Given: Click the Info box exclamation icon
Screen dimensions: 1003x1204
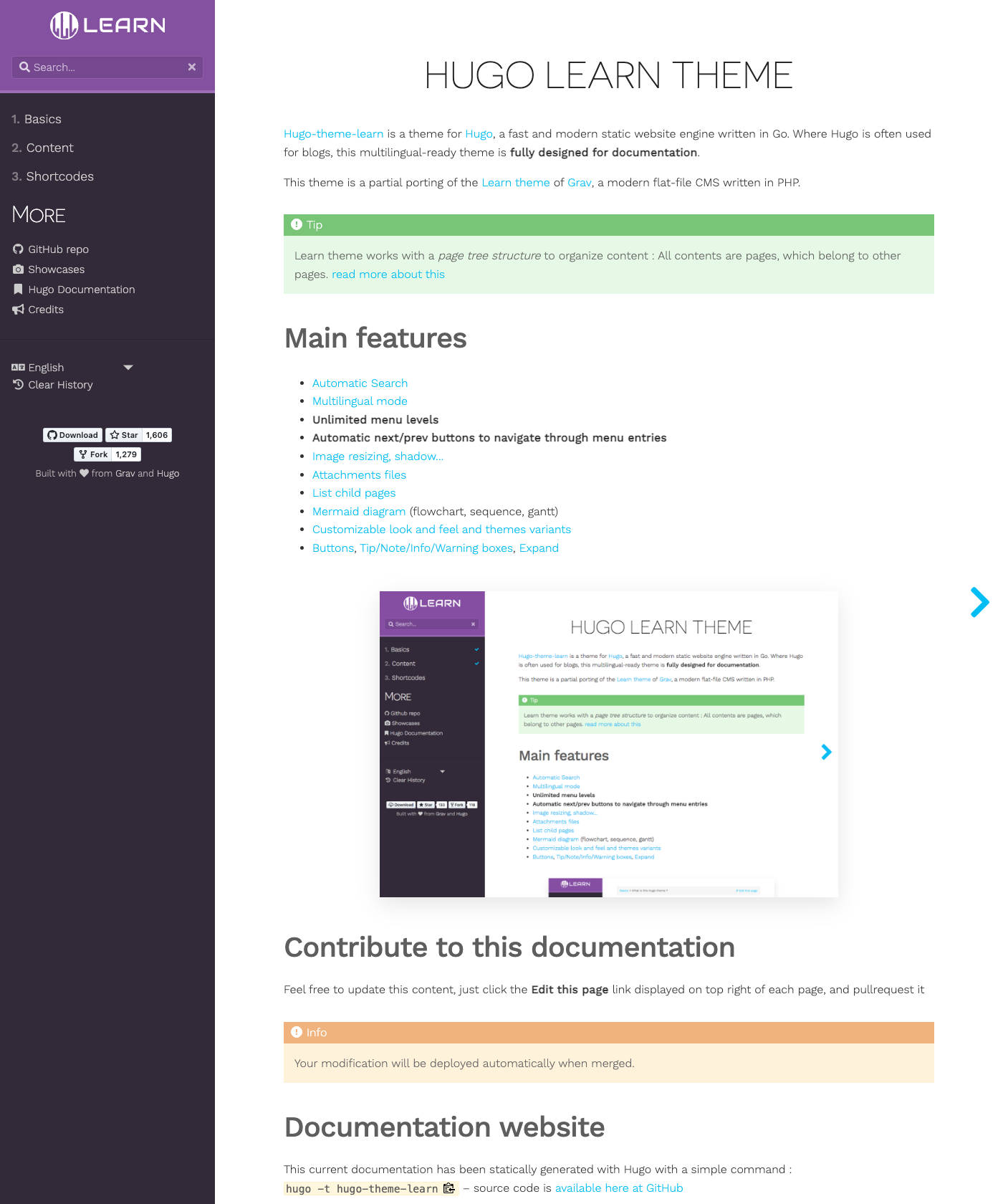Looking at the screenshot, I should click(297, 1032).
